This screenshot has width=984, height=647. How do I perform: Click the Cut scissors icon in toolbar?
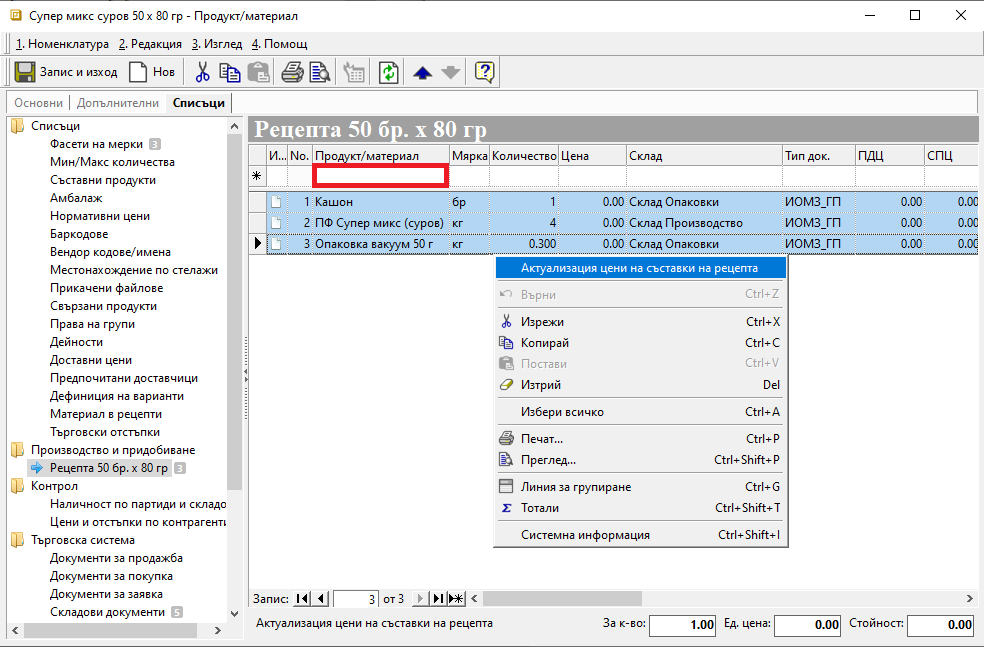[x=203, y=72]
